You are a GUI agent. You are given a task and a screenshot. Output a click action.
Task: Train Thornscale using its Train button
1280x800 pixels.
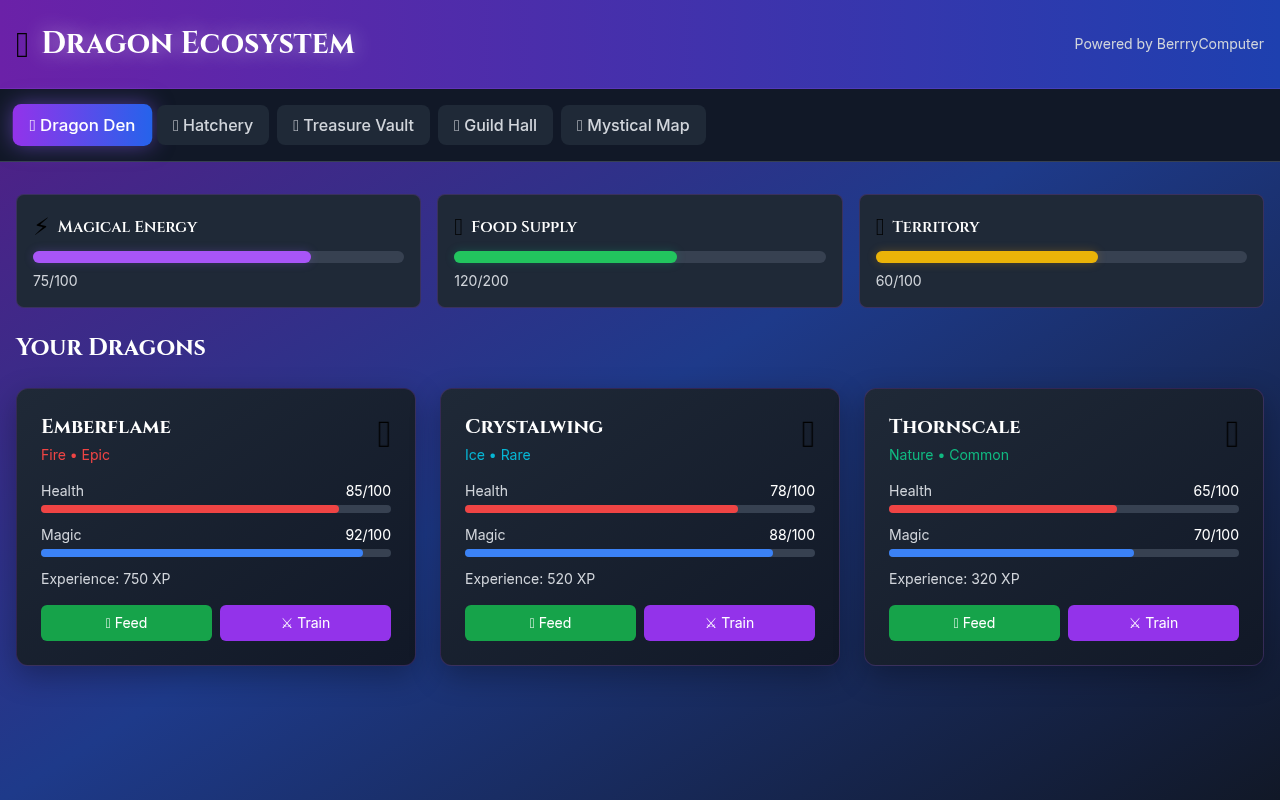click(1153, 622)
